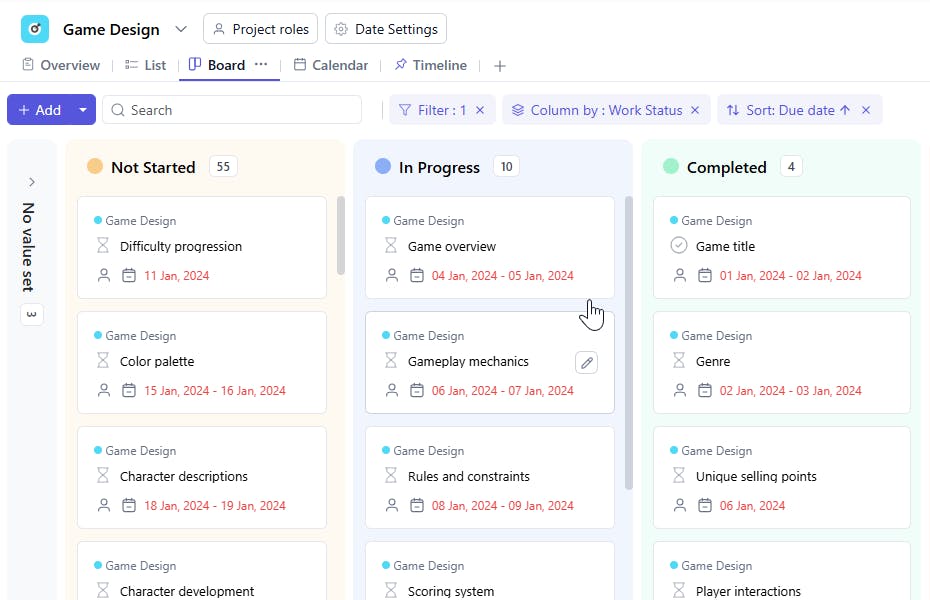The width and height of the screenshot is (930, 600).
Task: Click the edit pencil icon on Gameplay mechanics
Action: click(x=587, y=363)
